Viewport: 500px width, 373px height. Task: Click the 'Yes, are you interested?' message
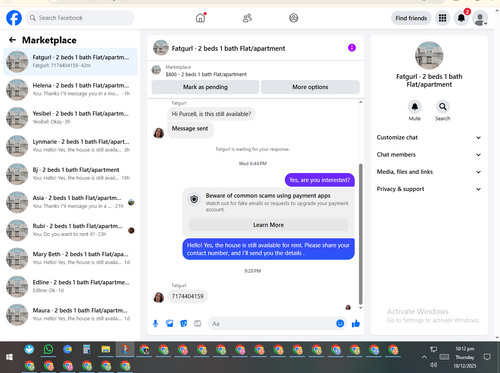point(320,180)
